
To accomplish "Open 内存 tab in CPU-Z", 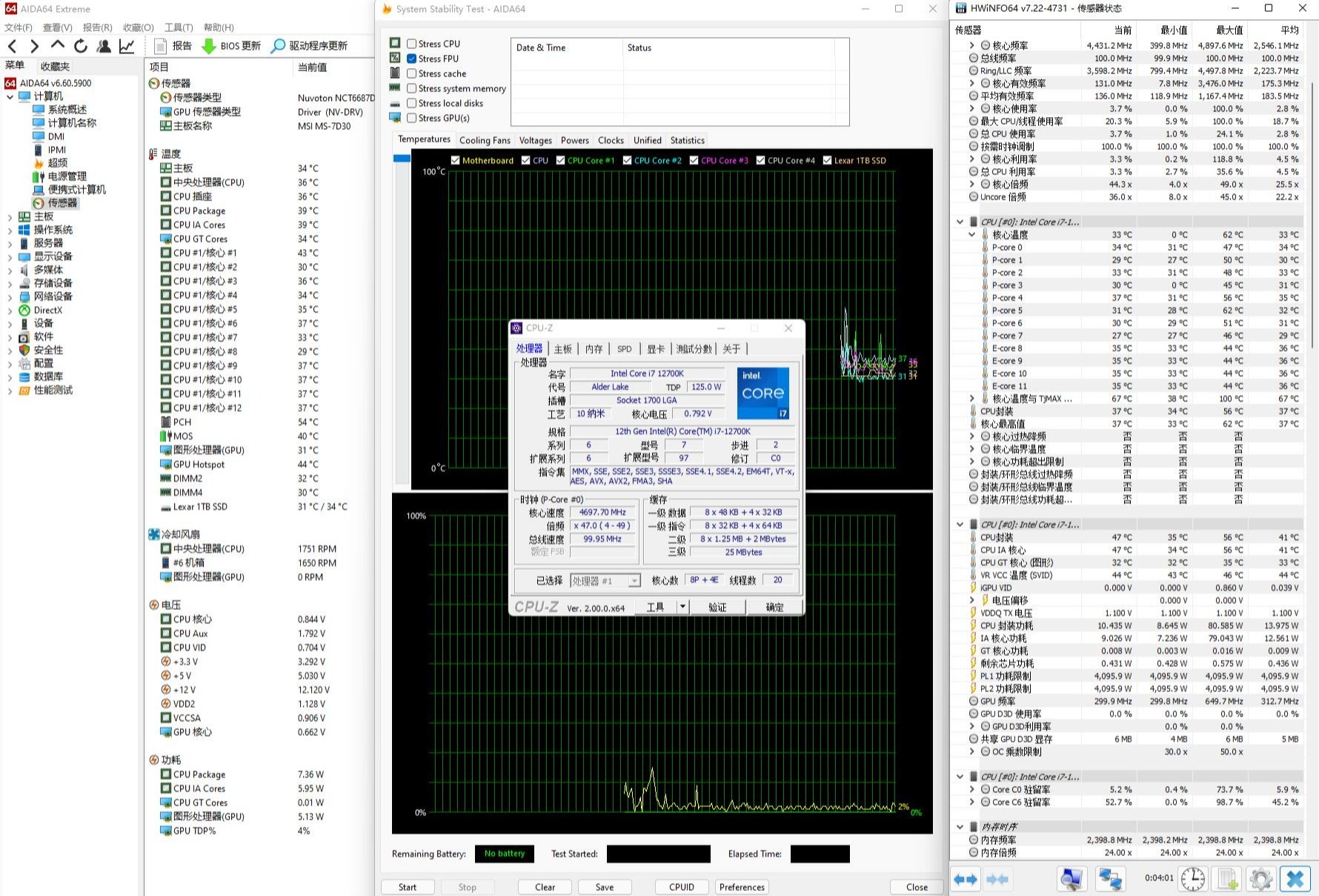I will tap(594, 349).
